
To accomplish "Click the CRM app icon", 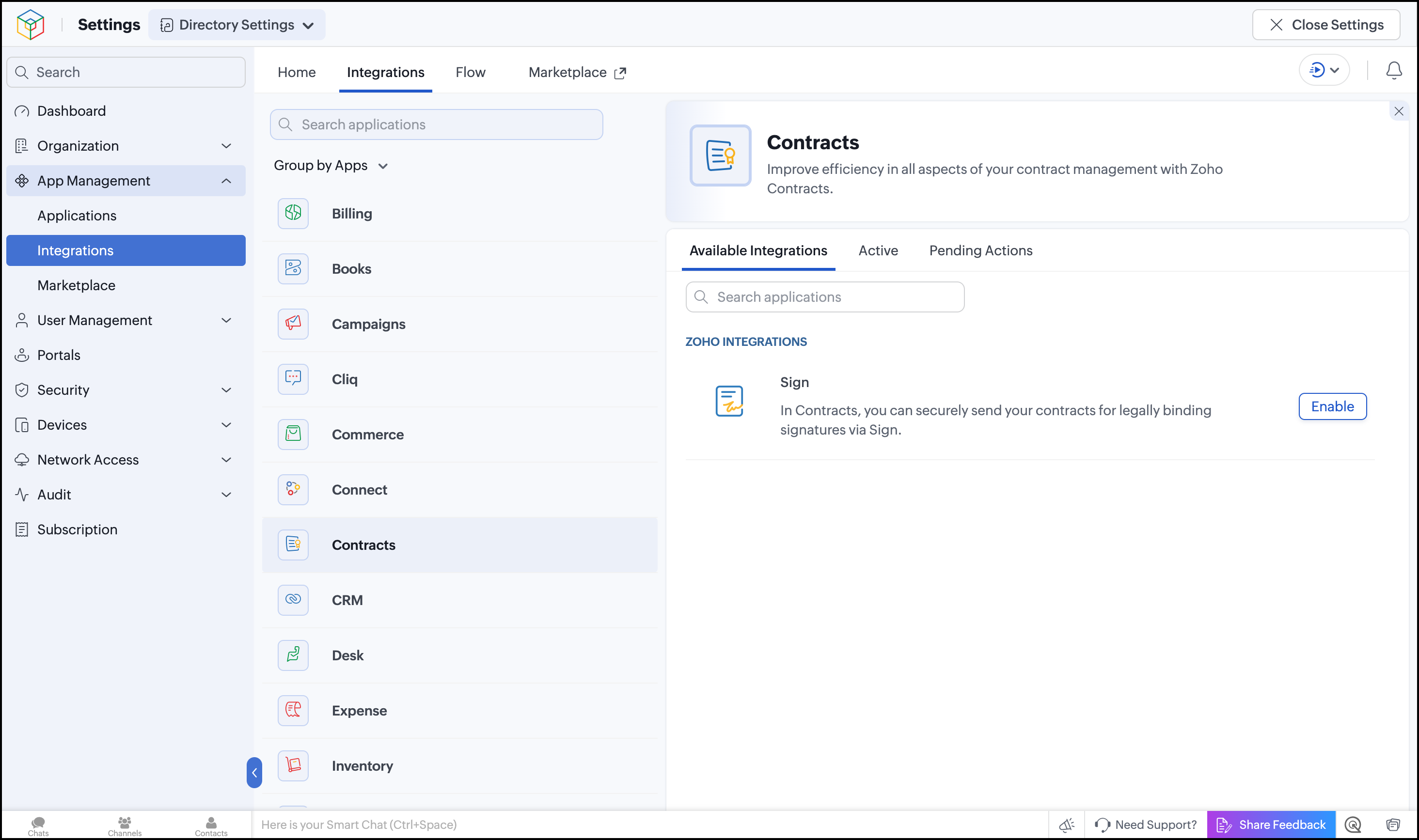I will (293, 600).
